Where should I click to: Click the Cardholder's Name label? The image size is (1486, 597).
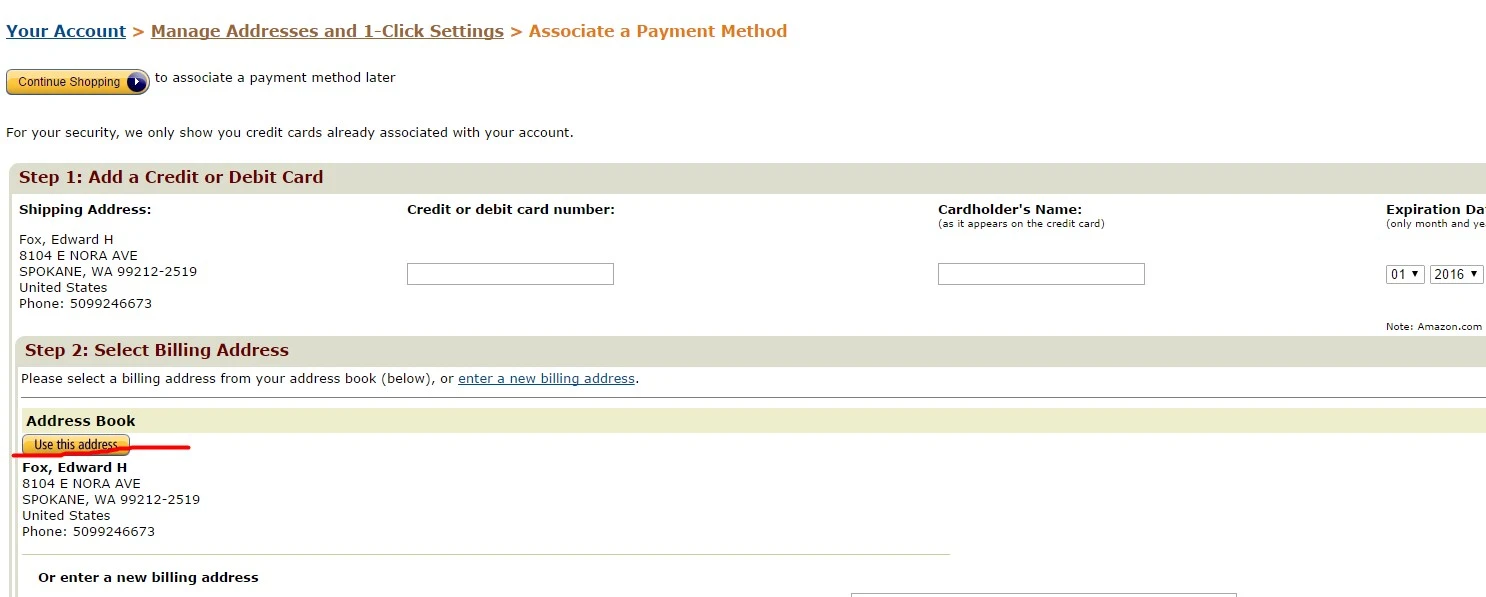tap(1010, 210)
